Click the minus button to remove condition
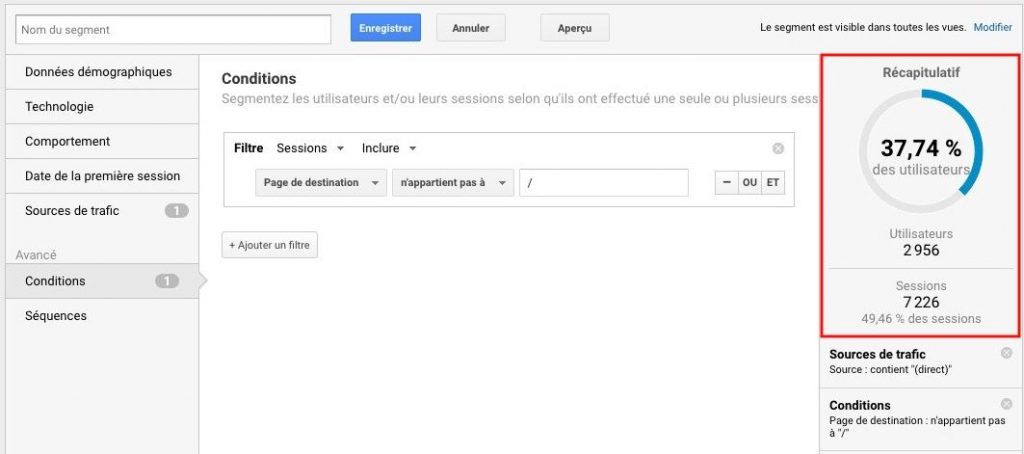The image size is (1024, 454). point(725,183)
